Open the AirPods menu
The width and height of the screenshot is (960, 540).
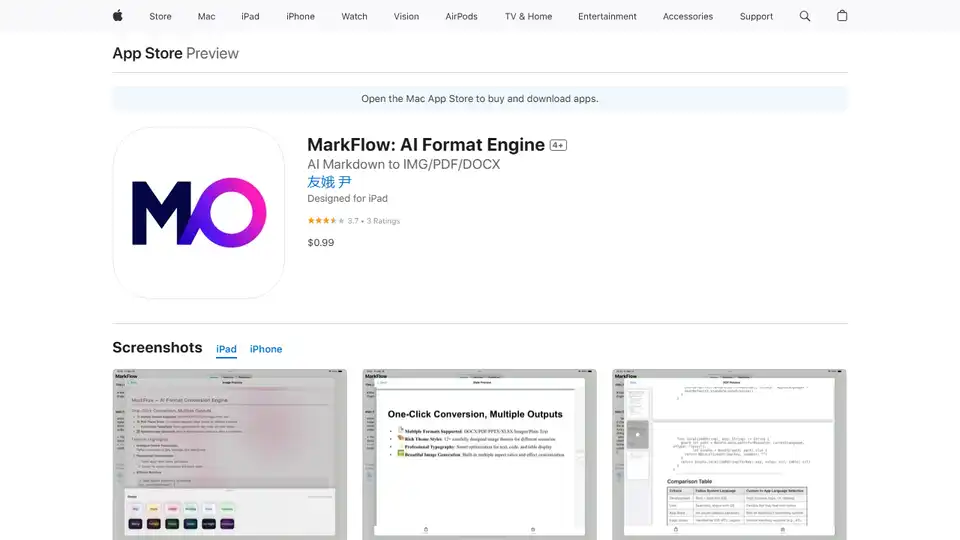tap(462, 17)
